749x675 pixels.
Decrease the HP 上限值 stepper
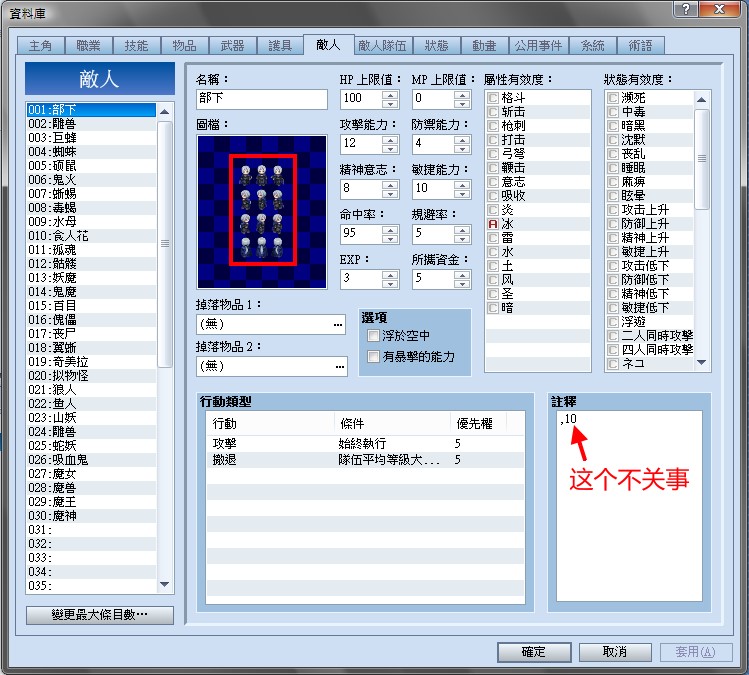pyautogui.click(x=390, y=103)
